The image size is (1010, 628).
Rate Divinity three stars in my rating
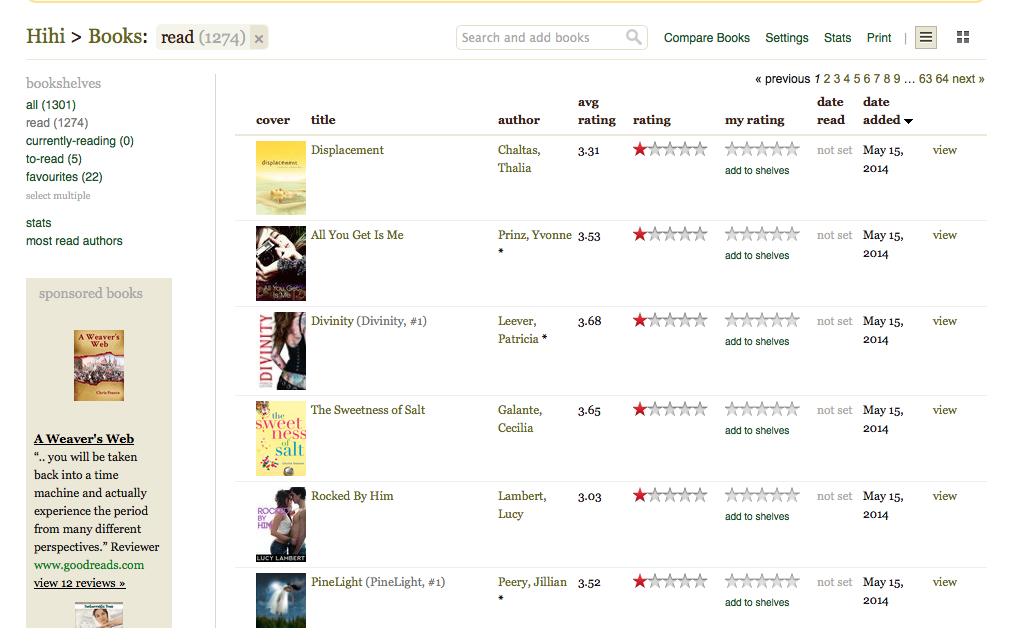coord(762,321)
